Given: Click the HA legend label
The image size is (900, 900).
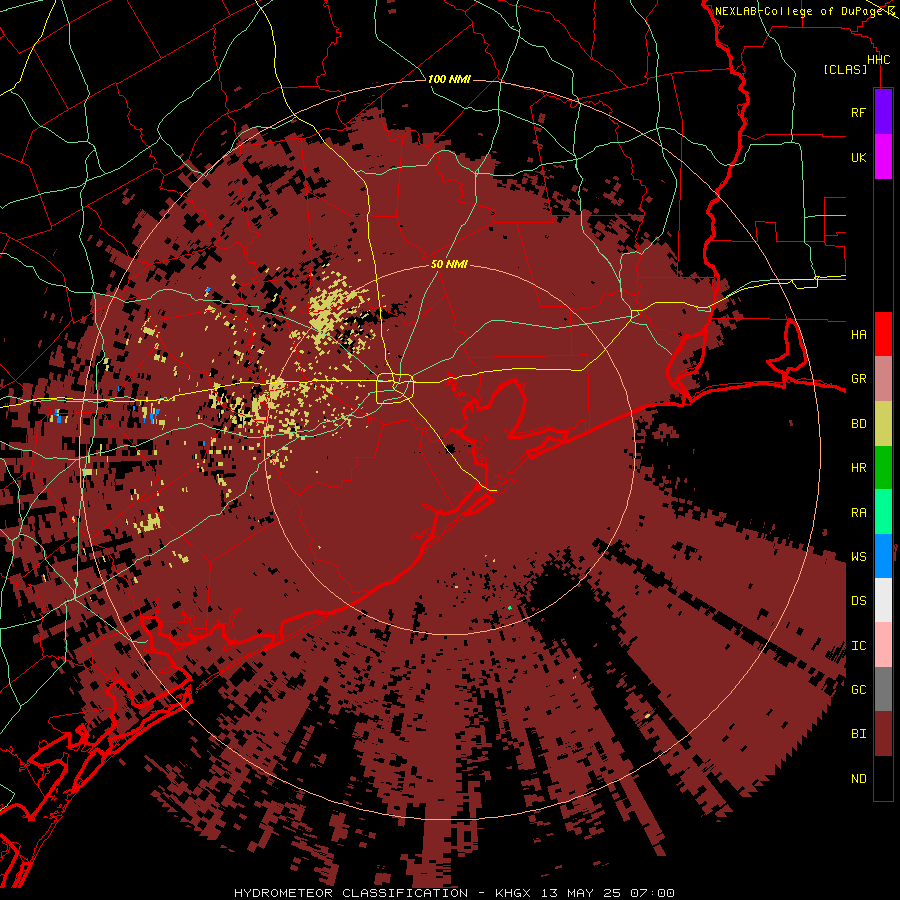Looking at the screenshot, I should [x=858, y=334].
